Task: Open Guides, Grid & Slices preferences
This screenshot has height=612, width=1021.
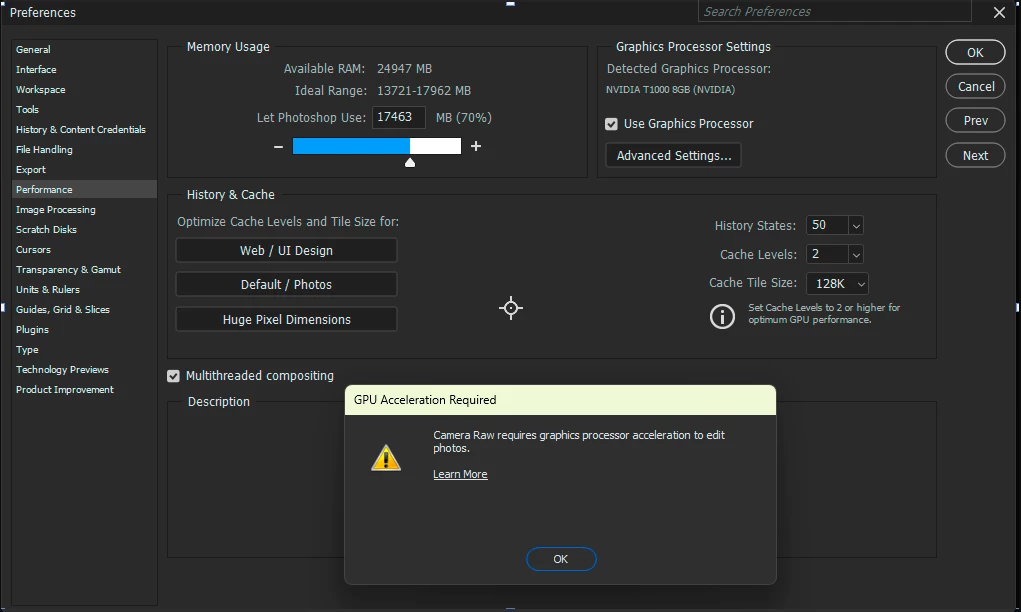Action: (x=63, y=309)
